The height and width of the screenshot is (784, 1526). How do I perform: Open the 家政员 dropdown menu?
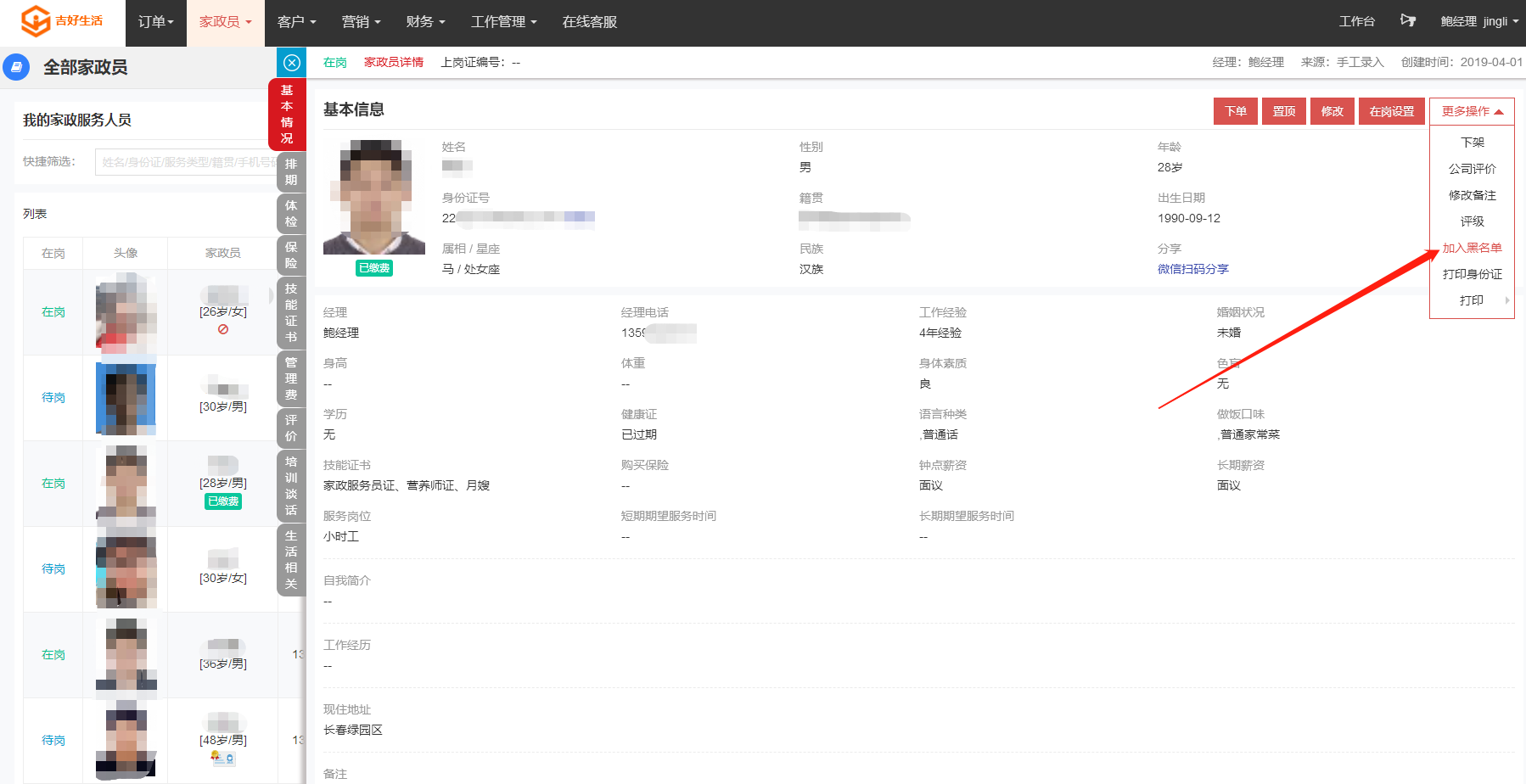point(225,22)
